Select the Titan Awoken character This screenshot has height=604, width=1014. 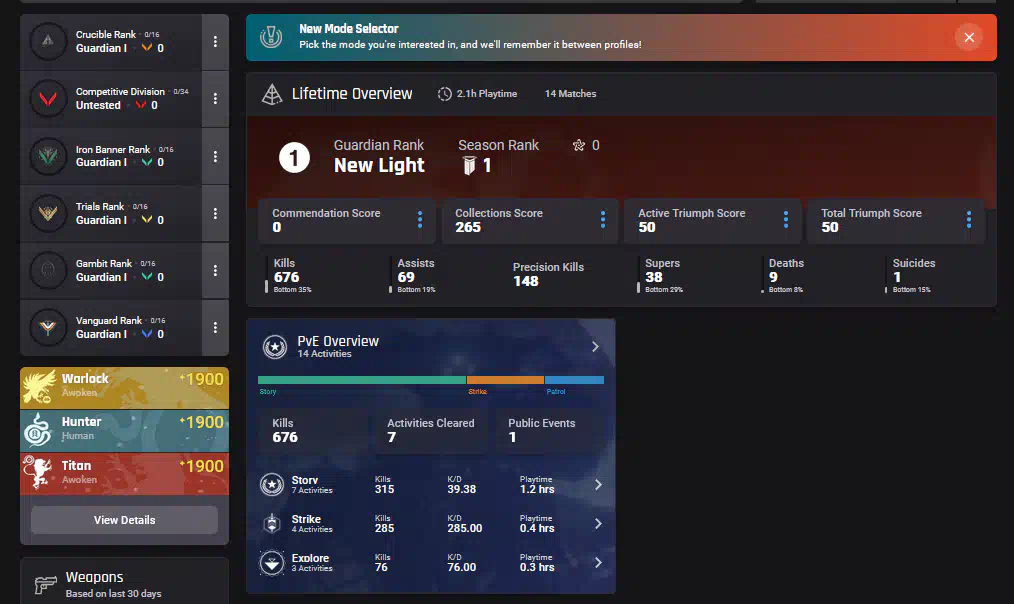pyautogui.click(x=124, y=473)
